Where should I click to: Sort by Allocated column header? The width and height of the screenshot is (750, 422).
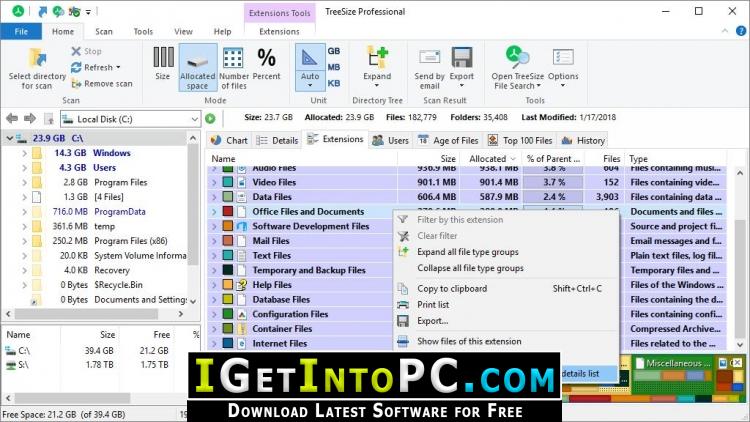pyautogui.click(x=489, y=158)
